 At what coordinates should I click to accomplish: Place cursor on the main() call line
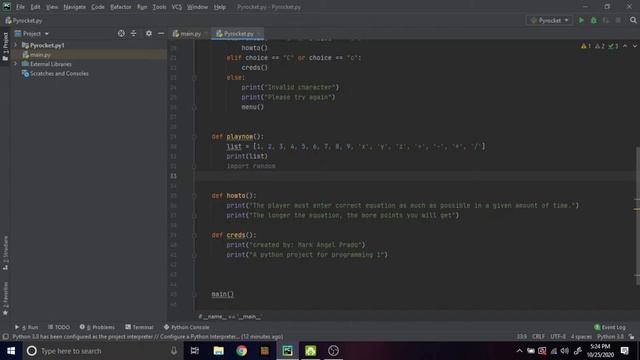click(222, 294)
